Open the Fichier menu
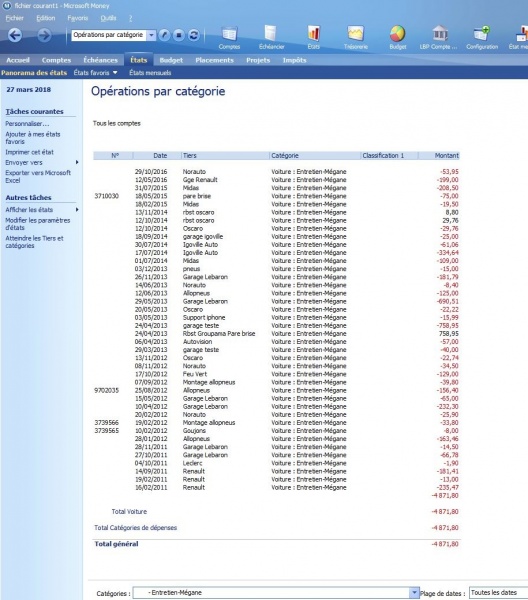The image size is (528, 600). 15,18
